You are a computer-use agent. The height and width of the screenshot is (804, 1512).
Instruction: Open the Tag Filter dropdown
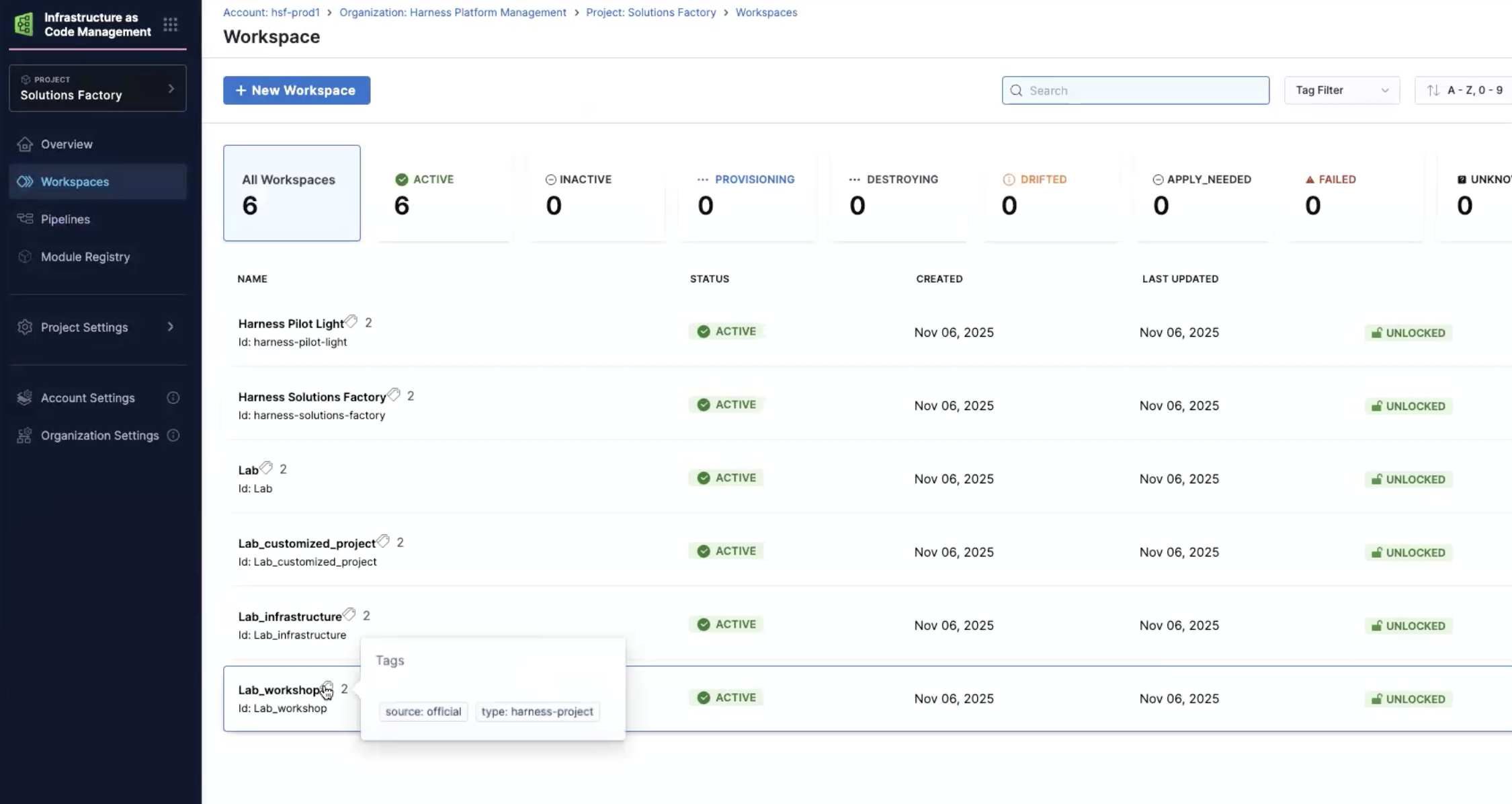[x=1341, y=90]
